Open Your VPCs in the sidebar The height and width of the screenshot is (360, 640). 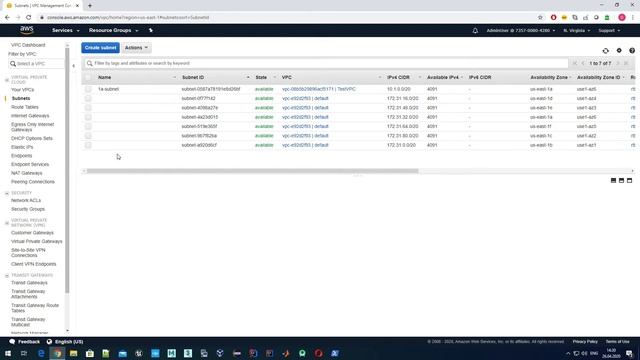22,90
